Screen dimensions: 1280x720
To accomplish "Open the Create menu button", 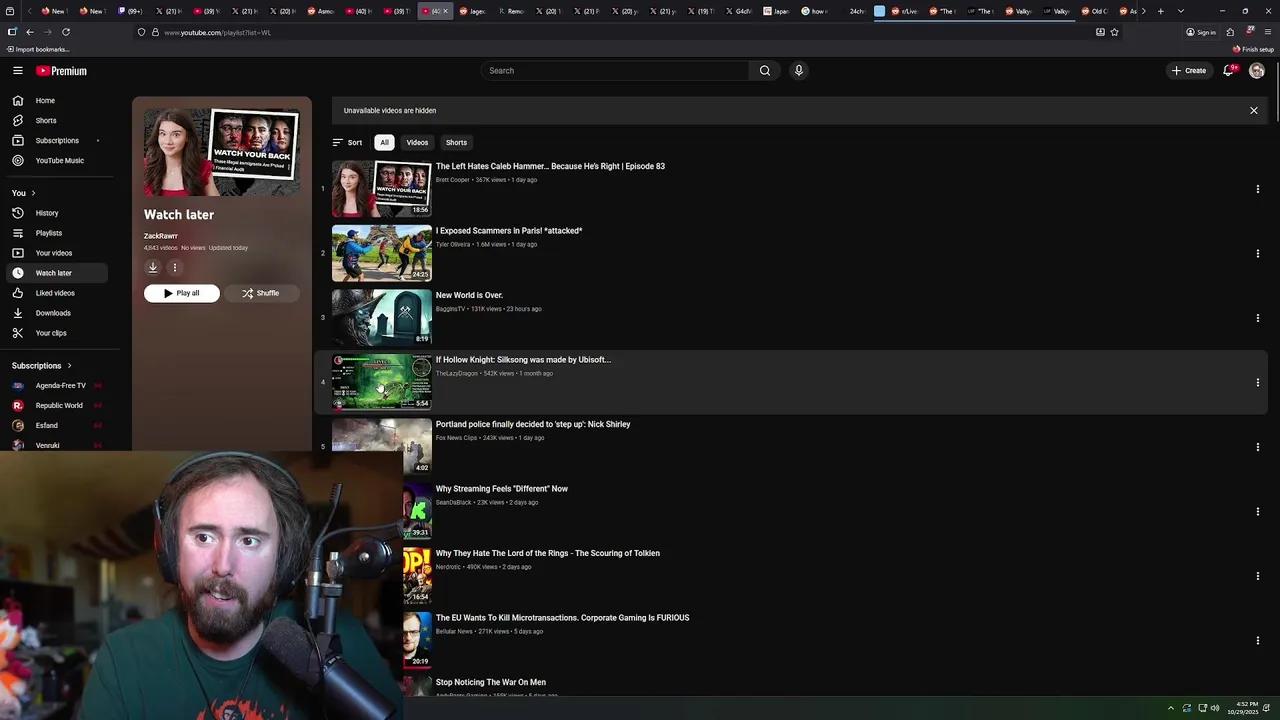I will coord(1189,71).
